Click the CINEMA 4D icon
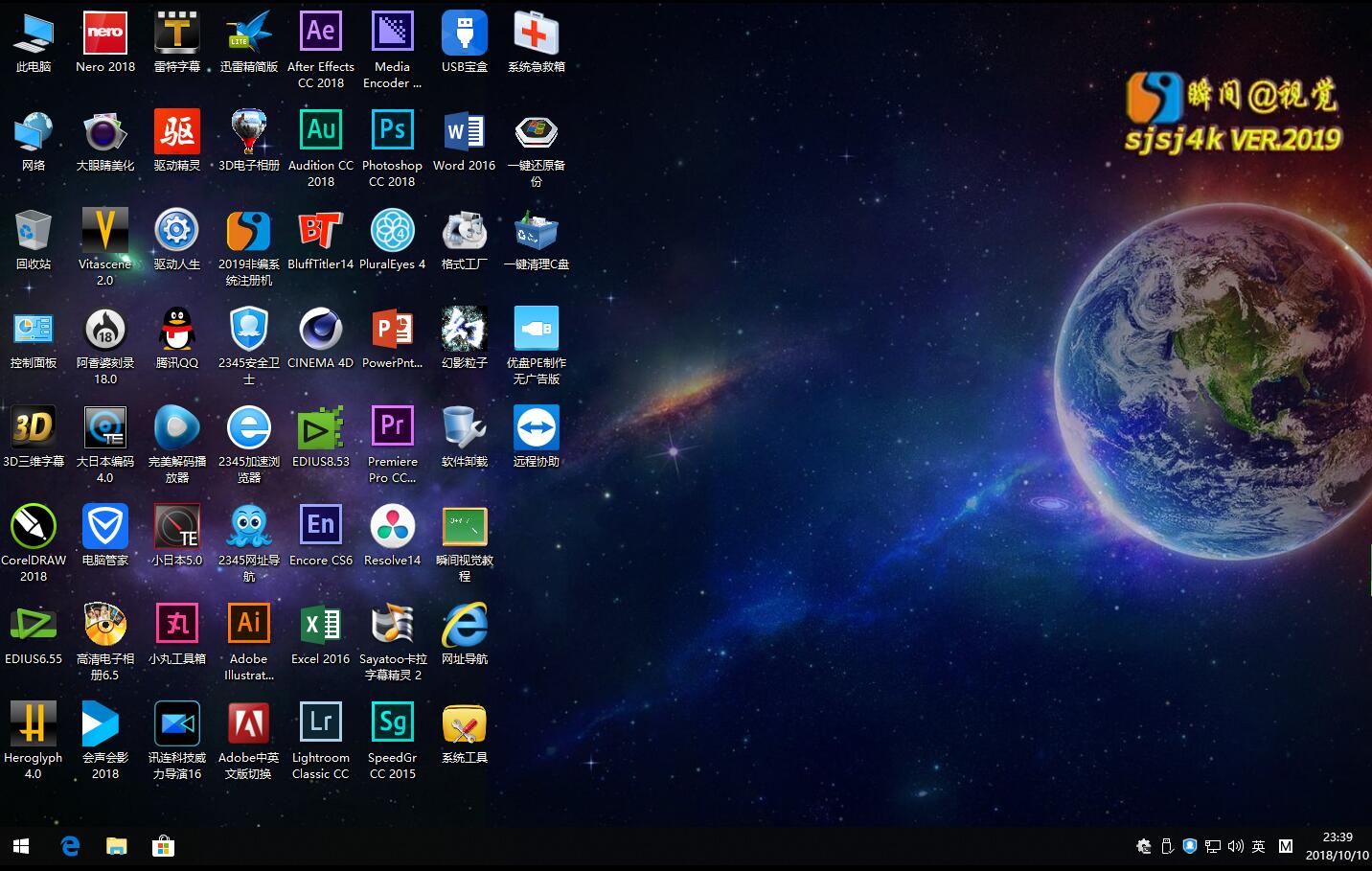1372x871 pixels. (321, 329)
